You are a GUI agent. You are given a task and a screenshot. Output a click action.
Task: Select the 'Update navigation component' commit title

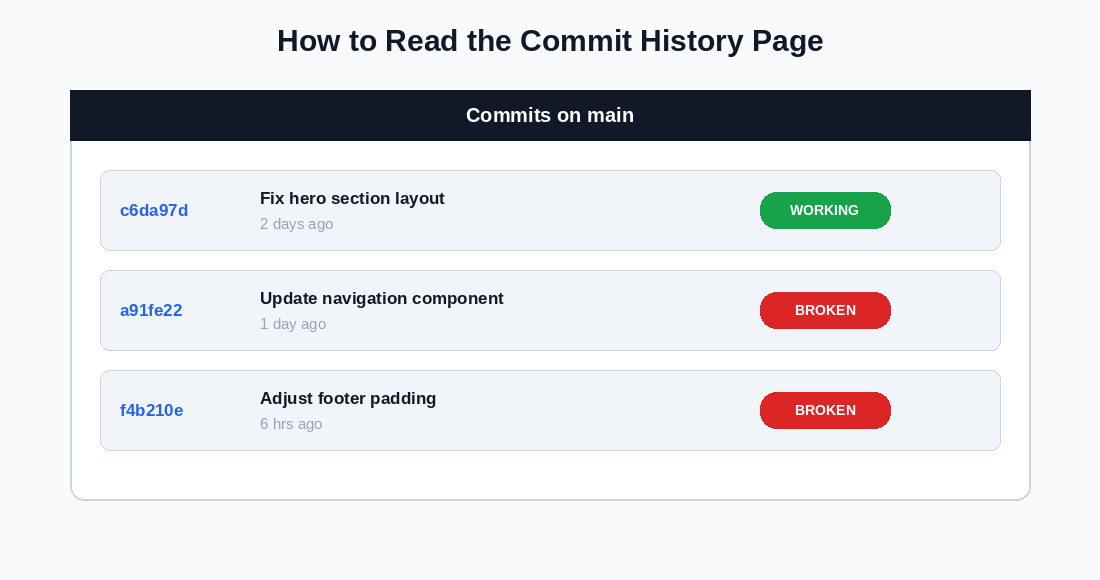pos(382,298)
